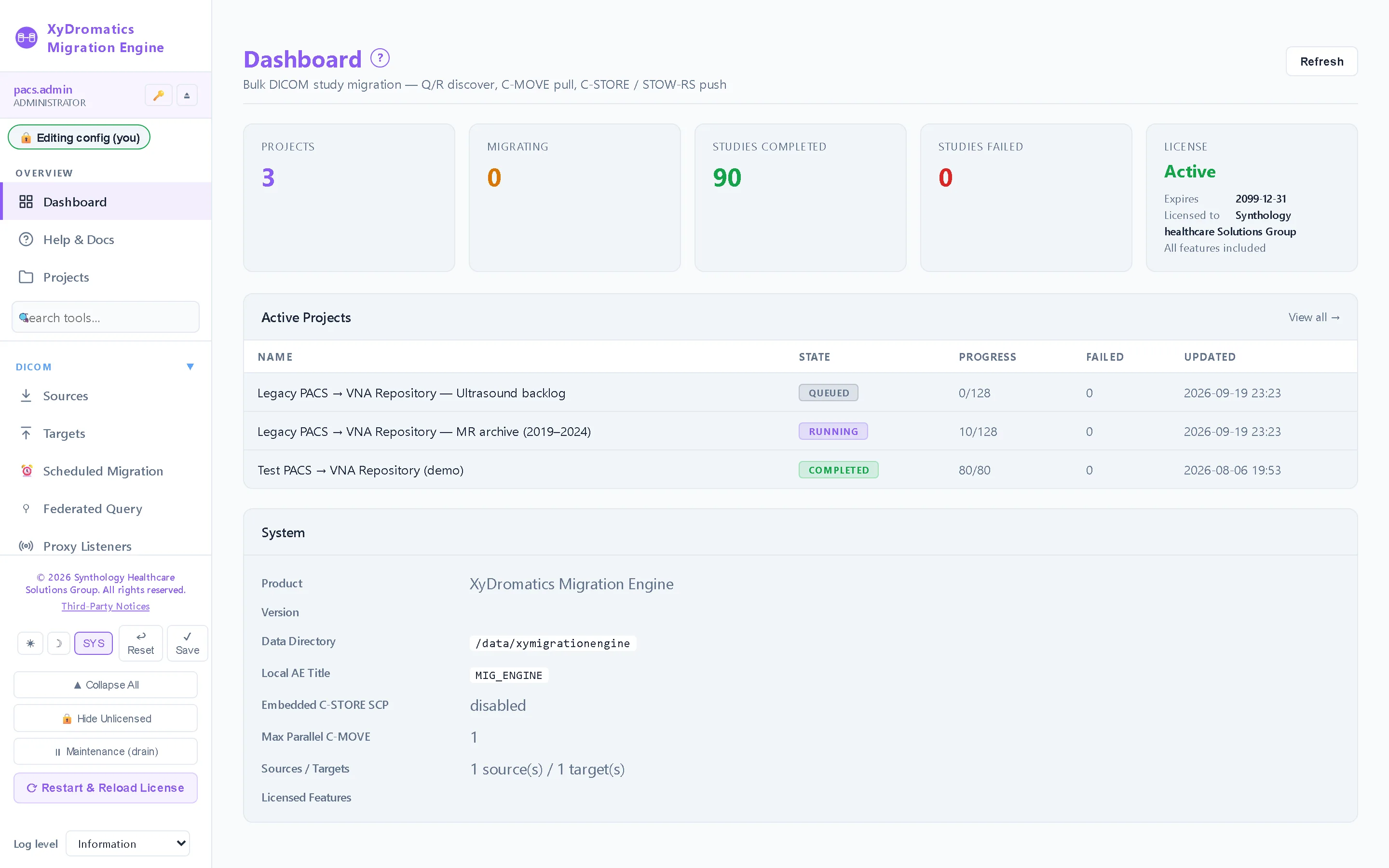Click the Active license status text
The image size is (1389, 868).
[x=1189, y=172]
